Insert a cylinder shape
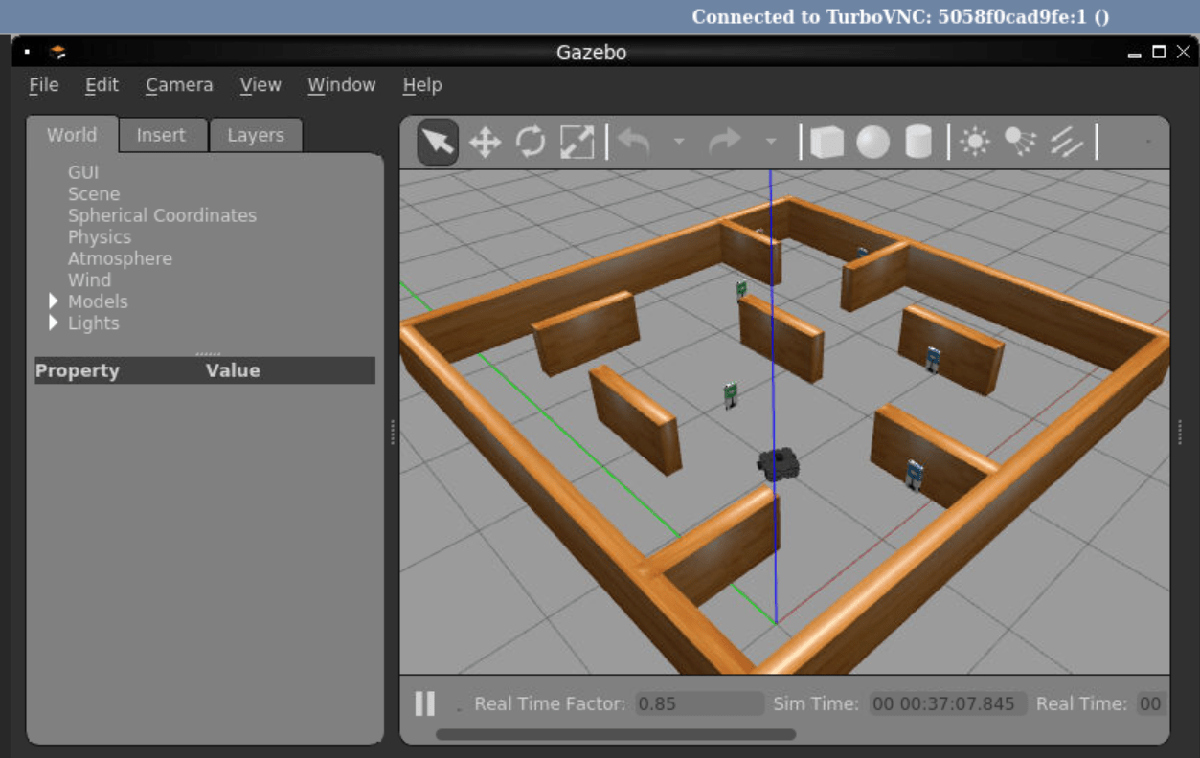Screen dimensions: 1200x758 919,142
